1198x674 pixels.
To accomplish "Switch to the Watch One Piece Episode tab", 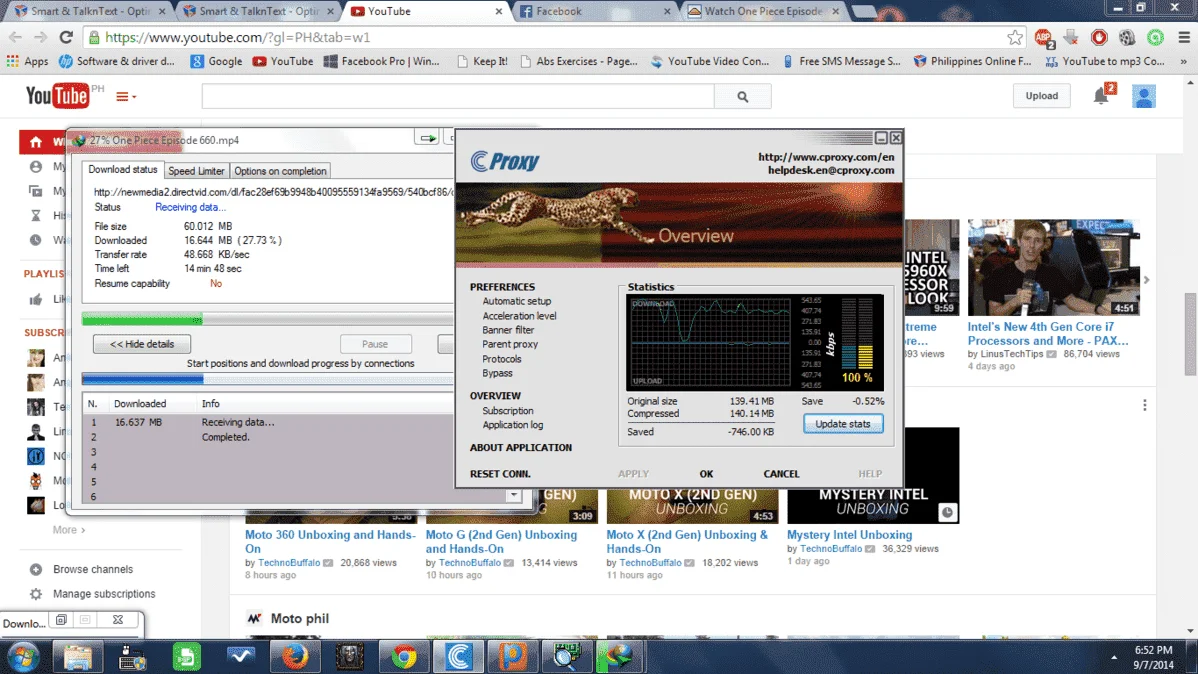I will point(763,11).
